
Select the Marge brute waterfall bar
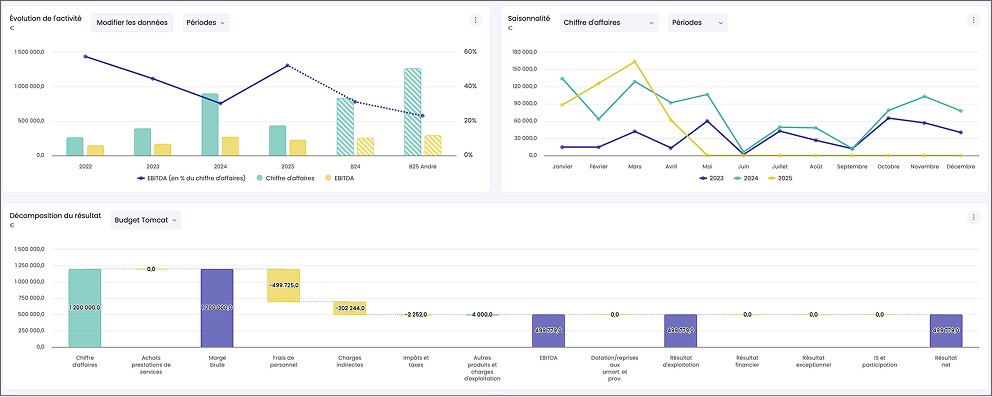click(217, 308)
